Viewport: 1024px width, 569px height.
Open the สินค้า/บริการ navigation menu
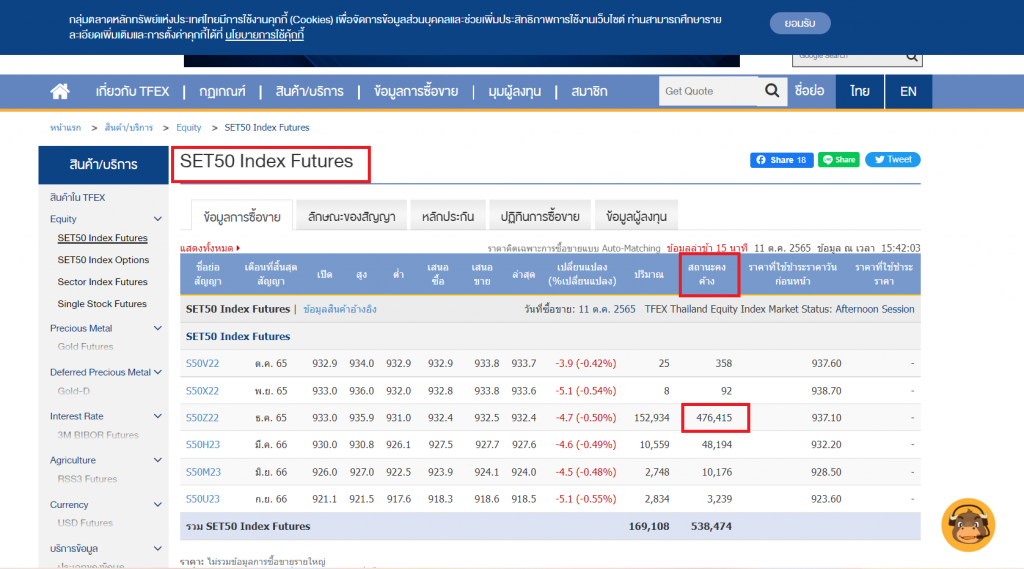click(x=310, y=91)
